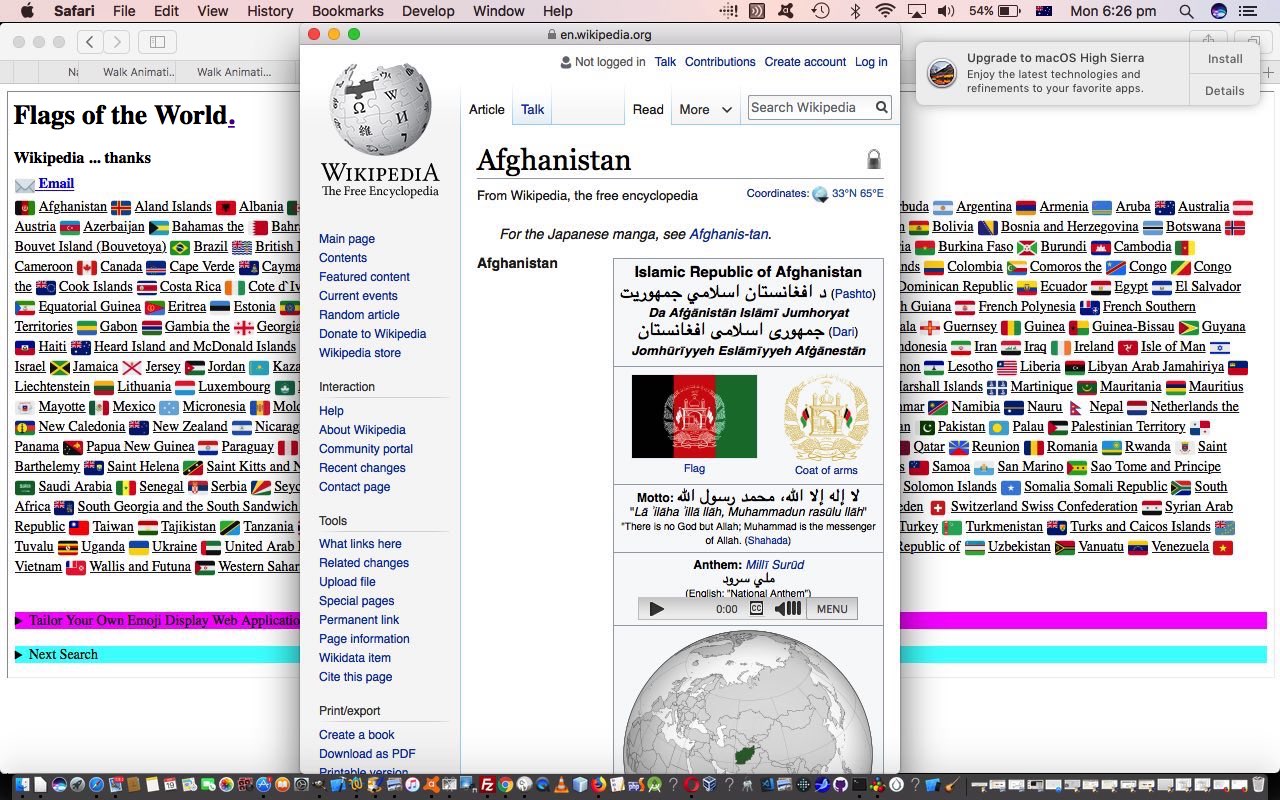Click the Log in link
The height and width of the screenshot is (800, 1280).
click(871, 62)
